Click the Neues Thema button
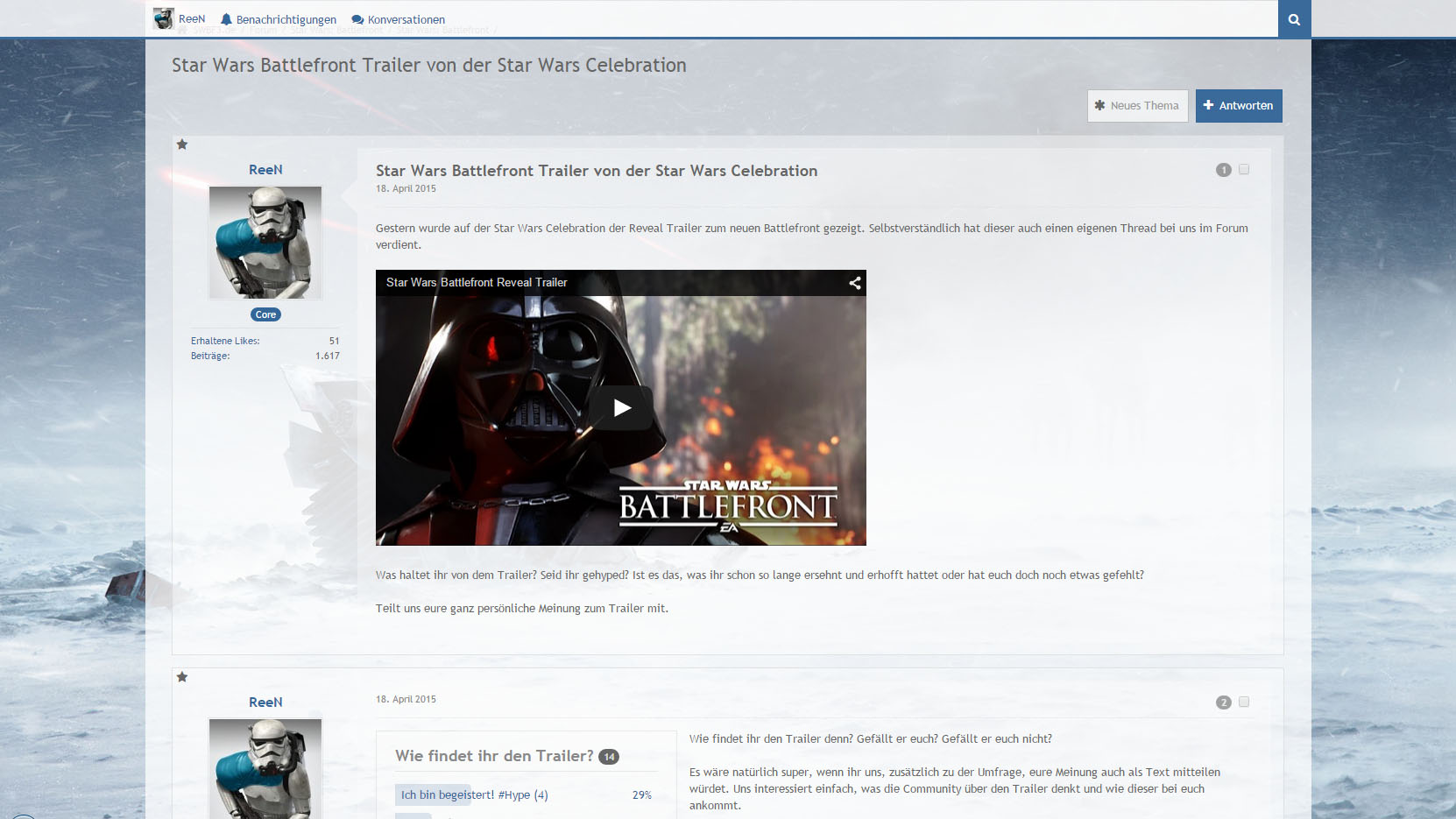This screenshot has width=1456, height=819. [x=1137, y=106]
